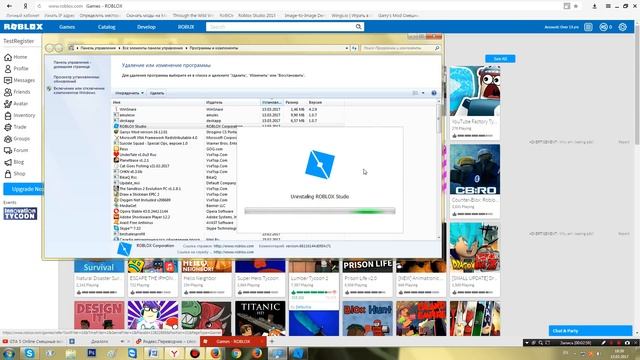Sort programs by the Installed On column
The image size is (640, 360).
coord(272,102)
